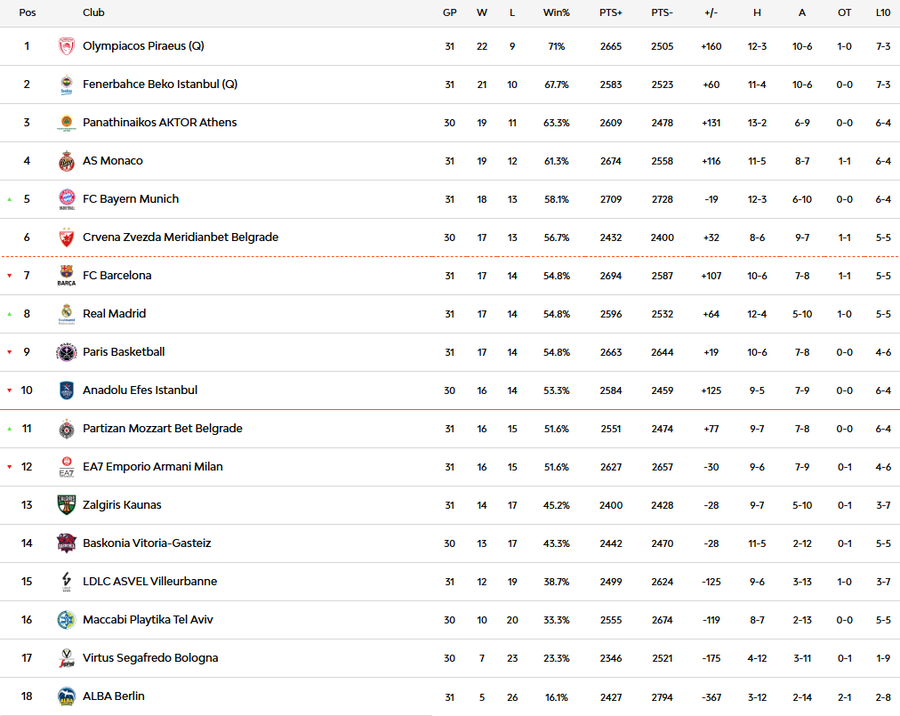The width and height of the screenshot is (900, 716).
Task: Click the Real Madrid crest icon
Action: (x=66, y=314)
